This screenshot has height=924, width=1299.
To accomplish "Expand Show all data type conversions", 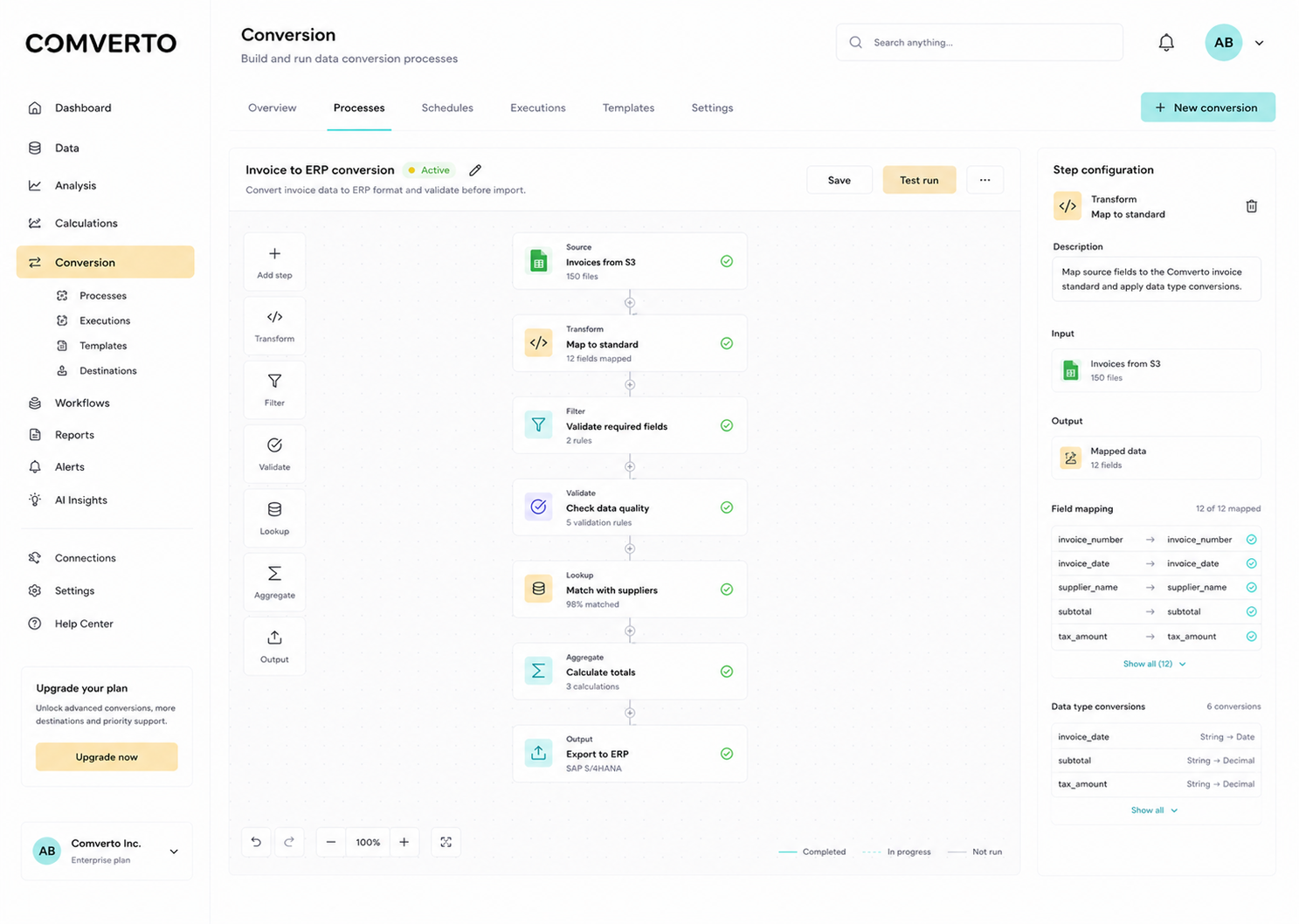I will point(1154,810).
